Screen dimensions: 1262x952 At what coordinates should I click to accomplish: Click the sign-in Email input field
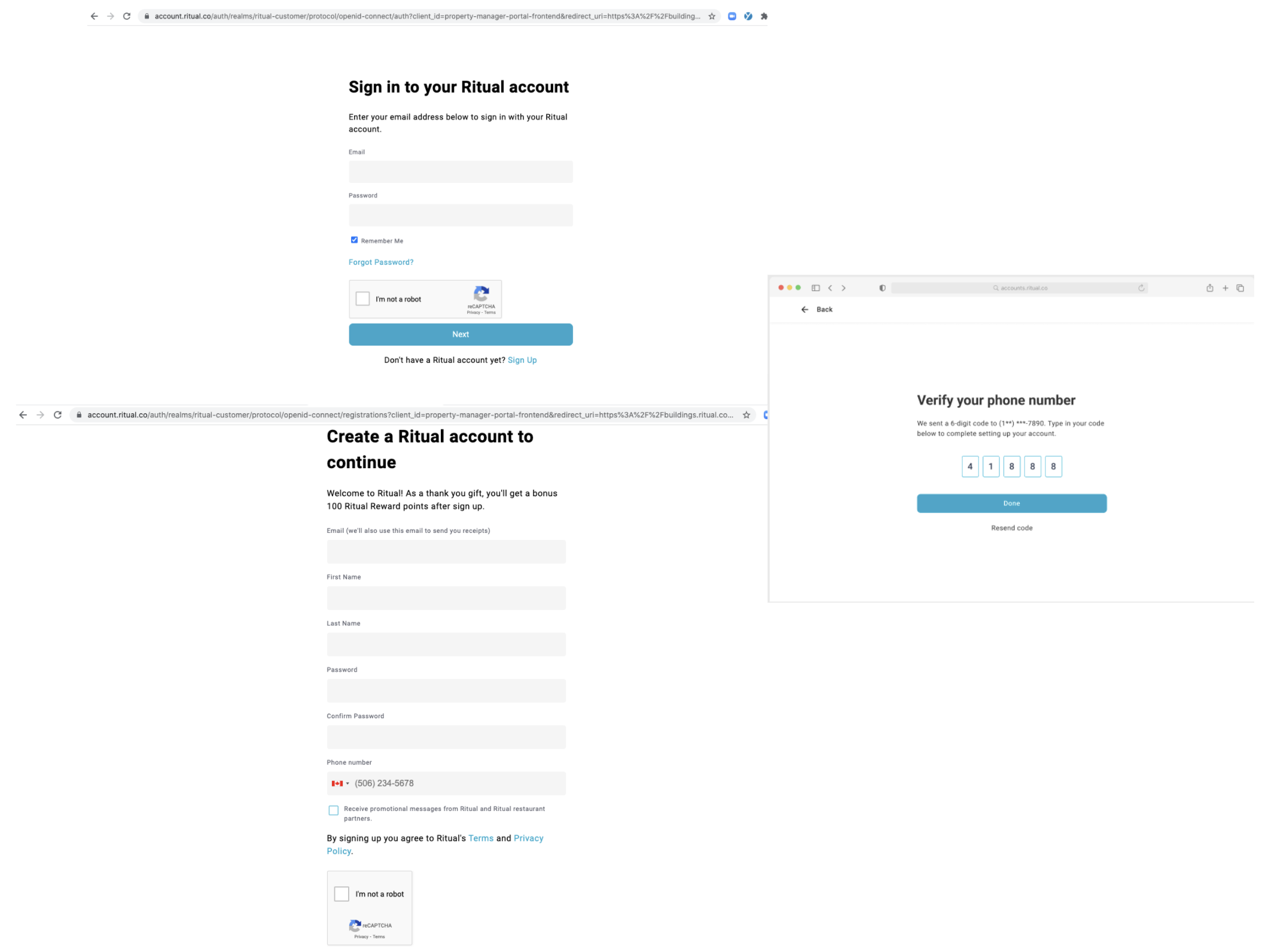pyautogui.click(x=461, y=172)
